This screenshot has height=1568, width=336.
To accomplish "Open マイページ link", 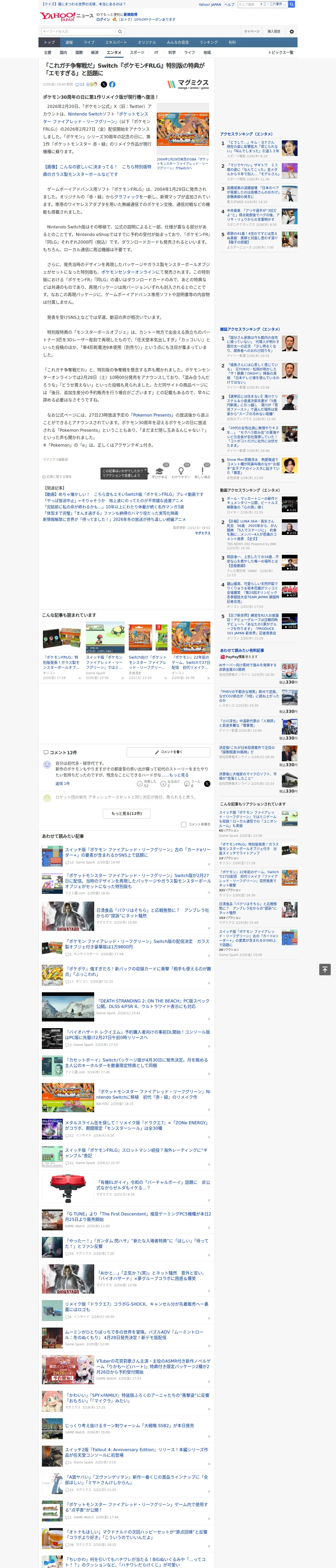I will (x=251, y=32).
